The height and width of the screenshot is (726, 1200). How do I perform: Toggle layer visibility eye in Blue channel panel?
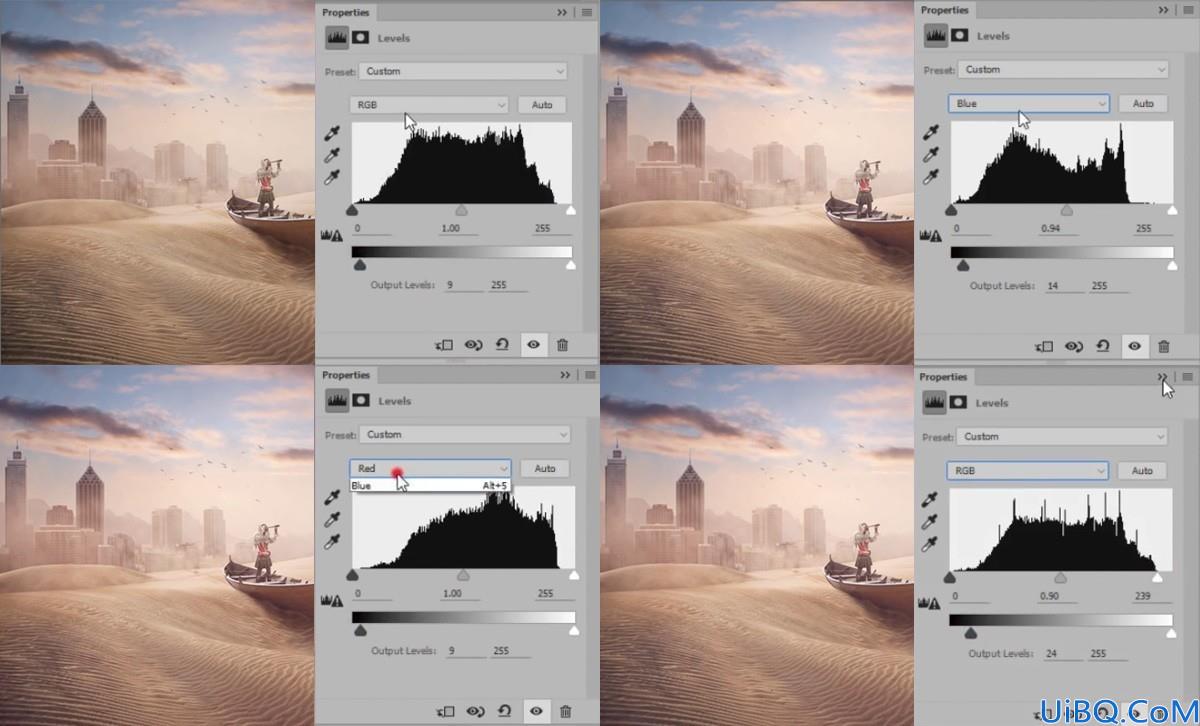1135,346
